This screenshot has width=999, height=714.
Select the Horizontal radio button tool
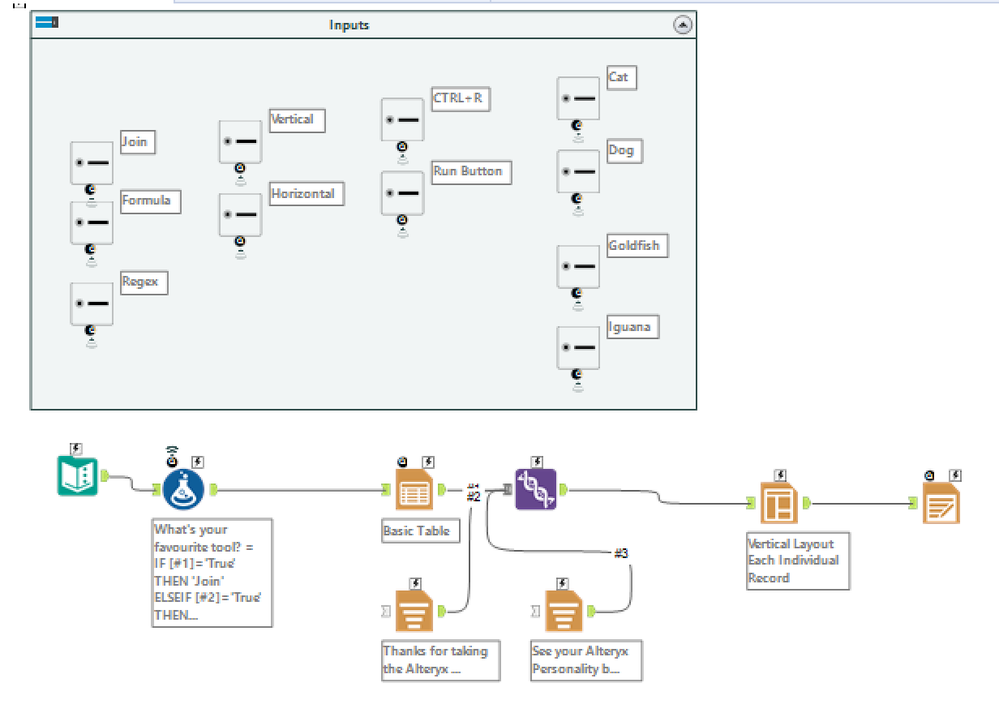tap(240, 215)
